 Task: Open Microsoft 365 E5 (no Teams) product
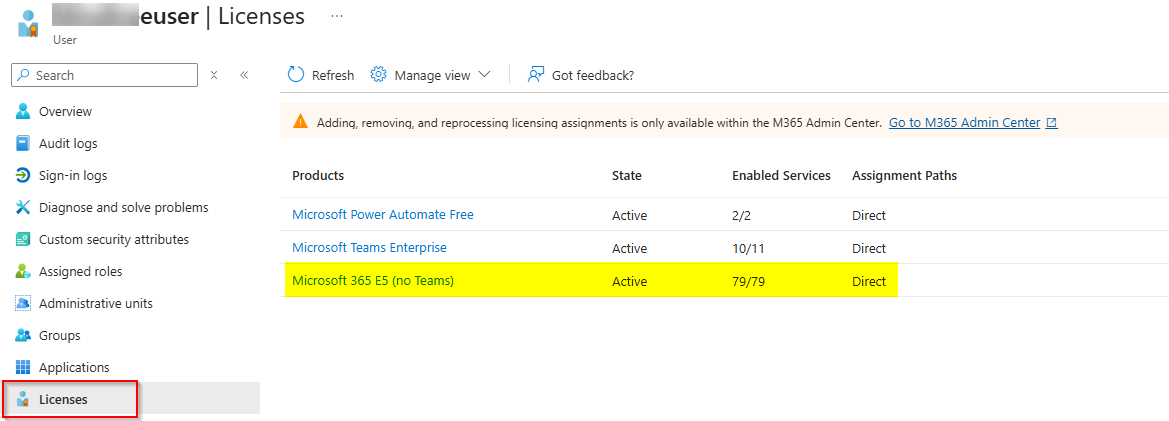373,281
